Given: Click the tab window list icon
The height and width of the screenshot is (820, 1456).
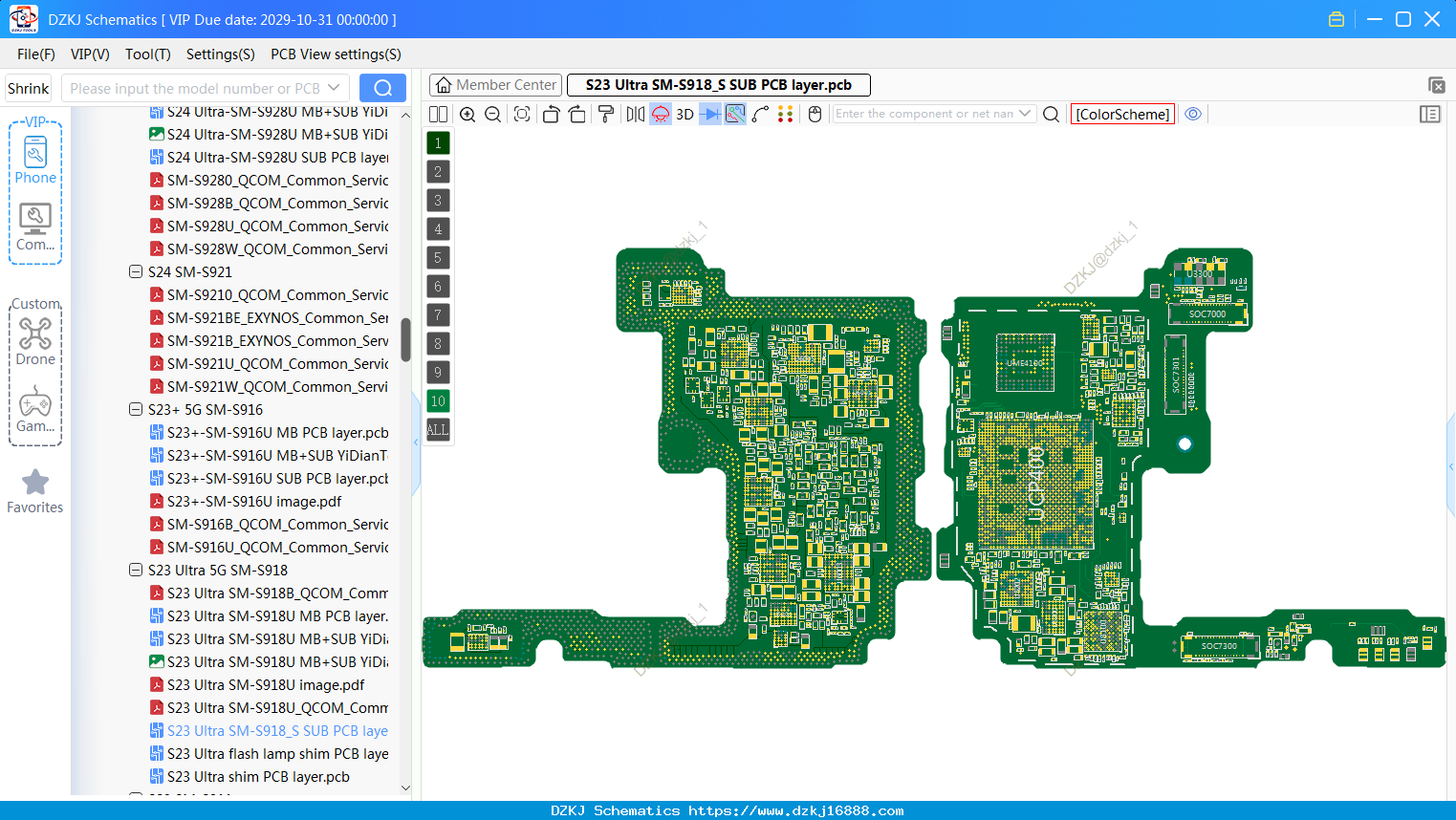Looking at the screenshot, I should tap(1436, 85).
